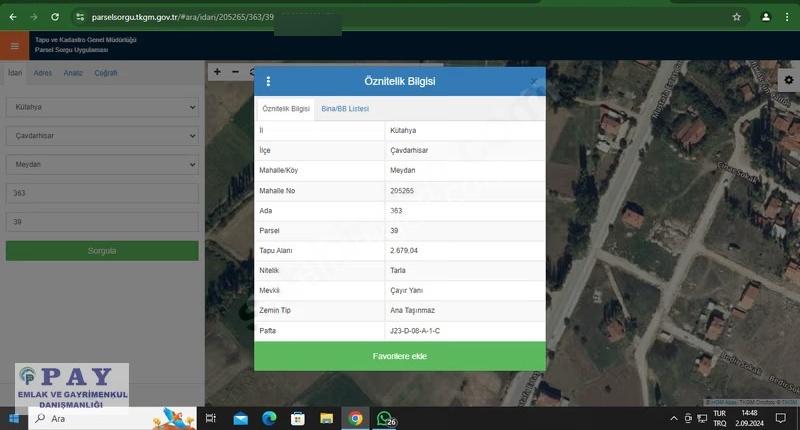Select the Mevkii value Çayır Yanı
This screenshot has height=430, width=800.
[406, 290]
